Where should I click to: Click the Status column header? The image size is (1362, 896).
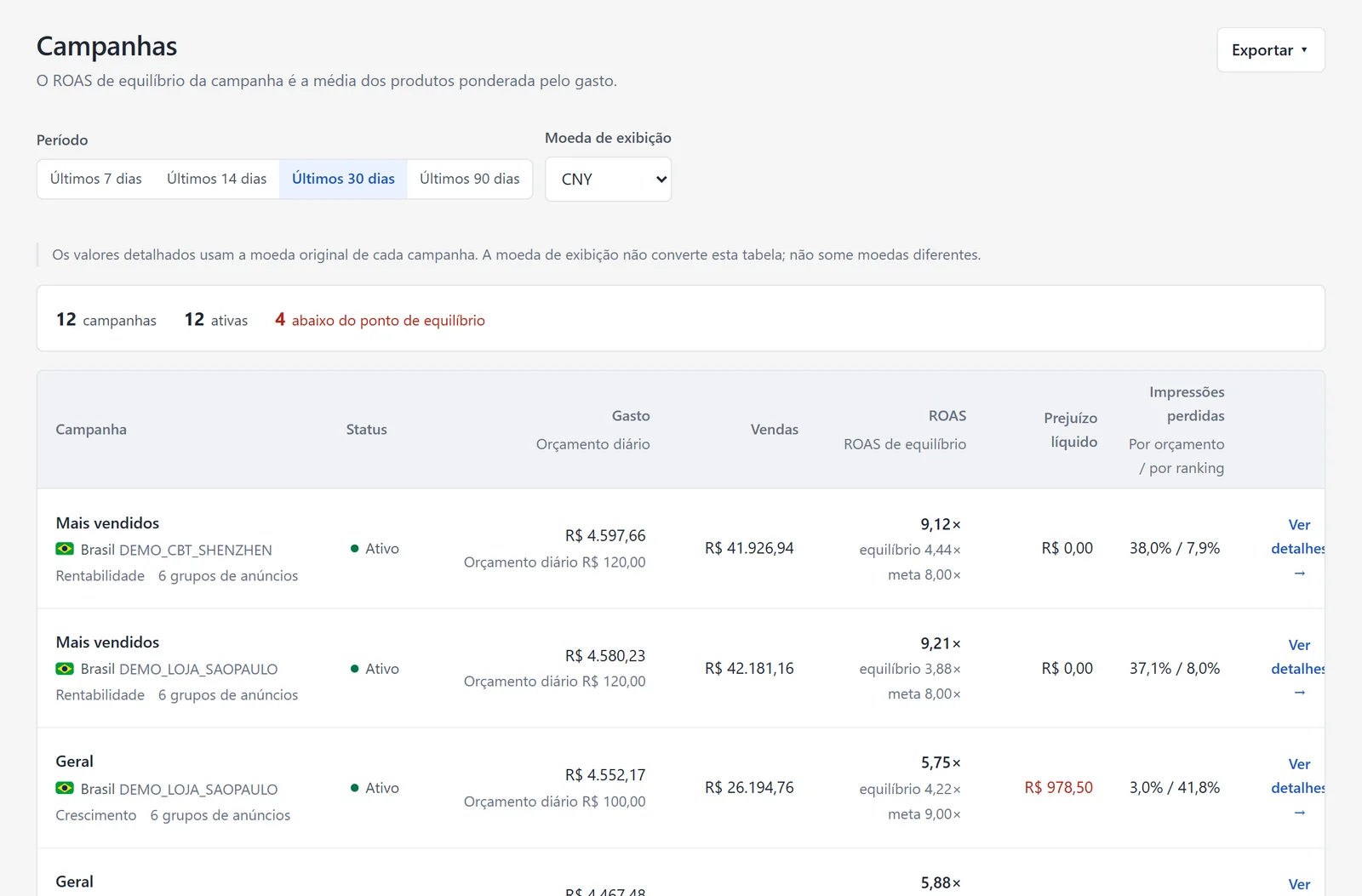(x=367, y=430)
